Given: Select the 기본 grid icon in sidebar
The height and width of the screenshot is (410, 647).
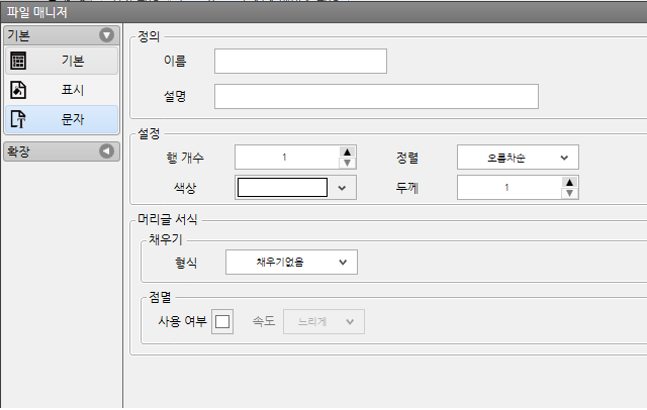Looking at the screenshot, I should pyautogui.click(x=18, y=61).
